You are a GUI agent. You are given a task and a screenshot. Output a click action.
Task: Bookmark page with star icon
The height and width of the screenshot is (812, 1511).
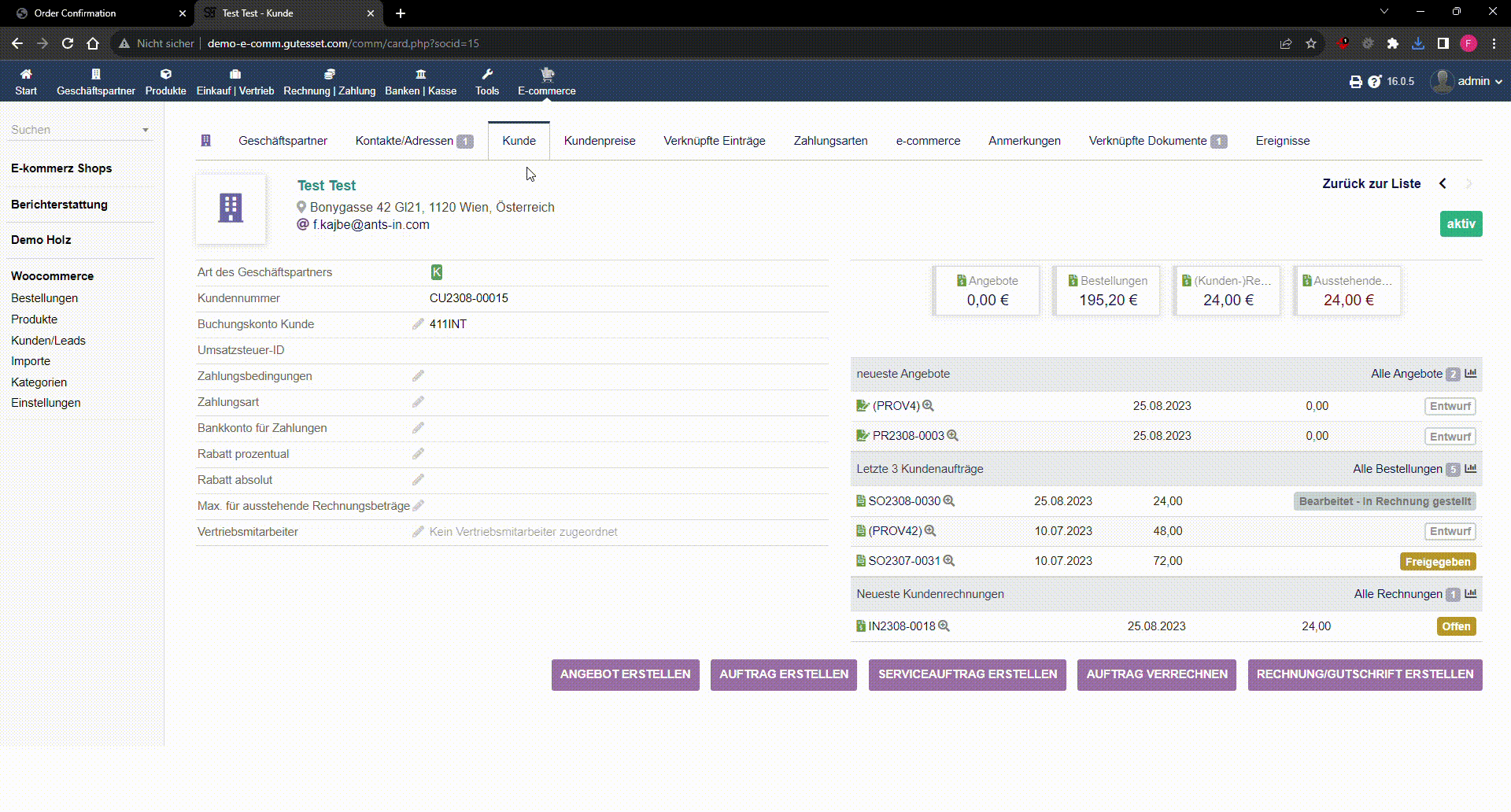click(1311, 43)
